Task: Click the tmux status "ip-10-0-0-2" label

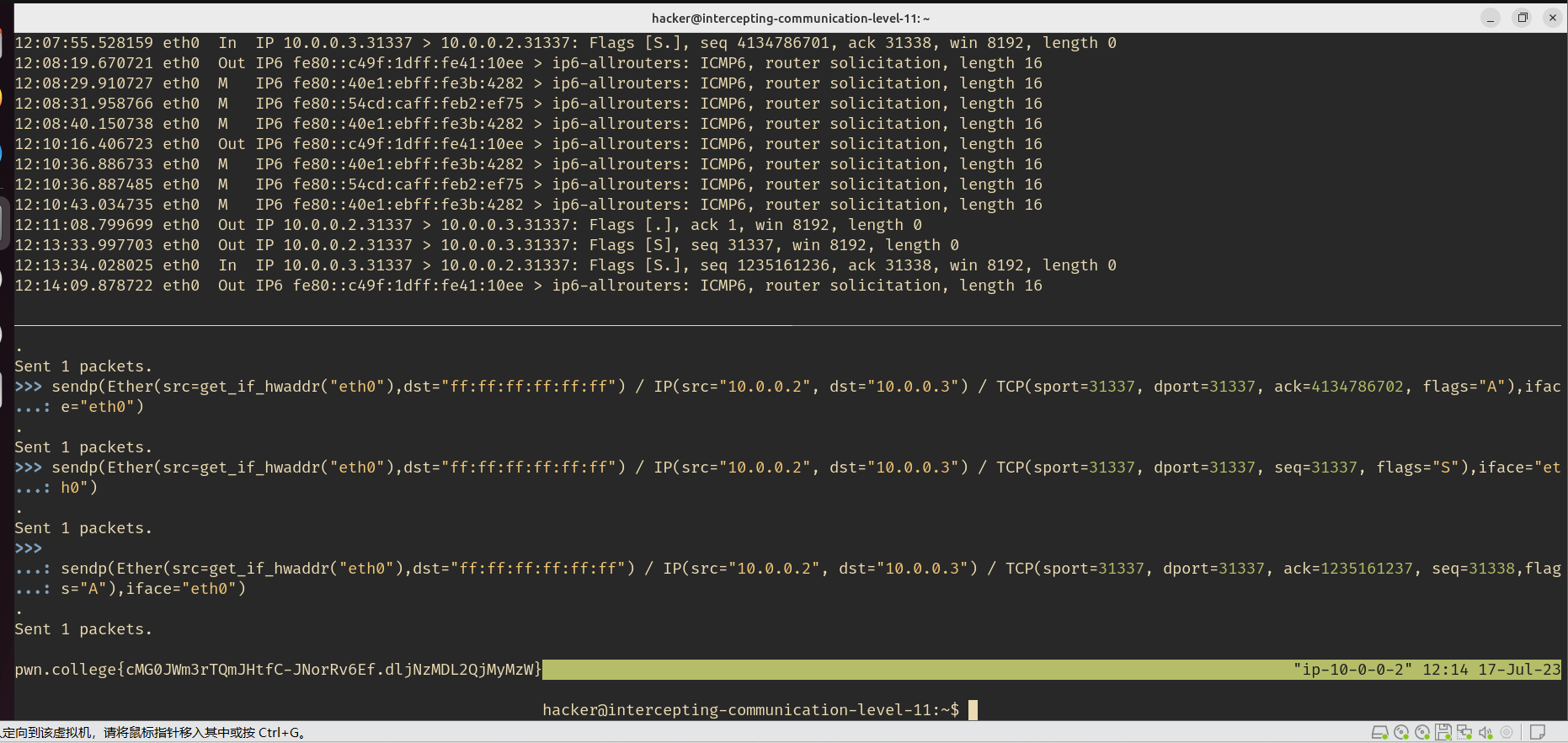Action: tap(1352, 670)
